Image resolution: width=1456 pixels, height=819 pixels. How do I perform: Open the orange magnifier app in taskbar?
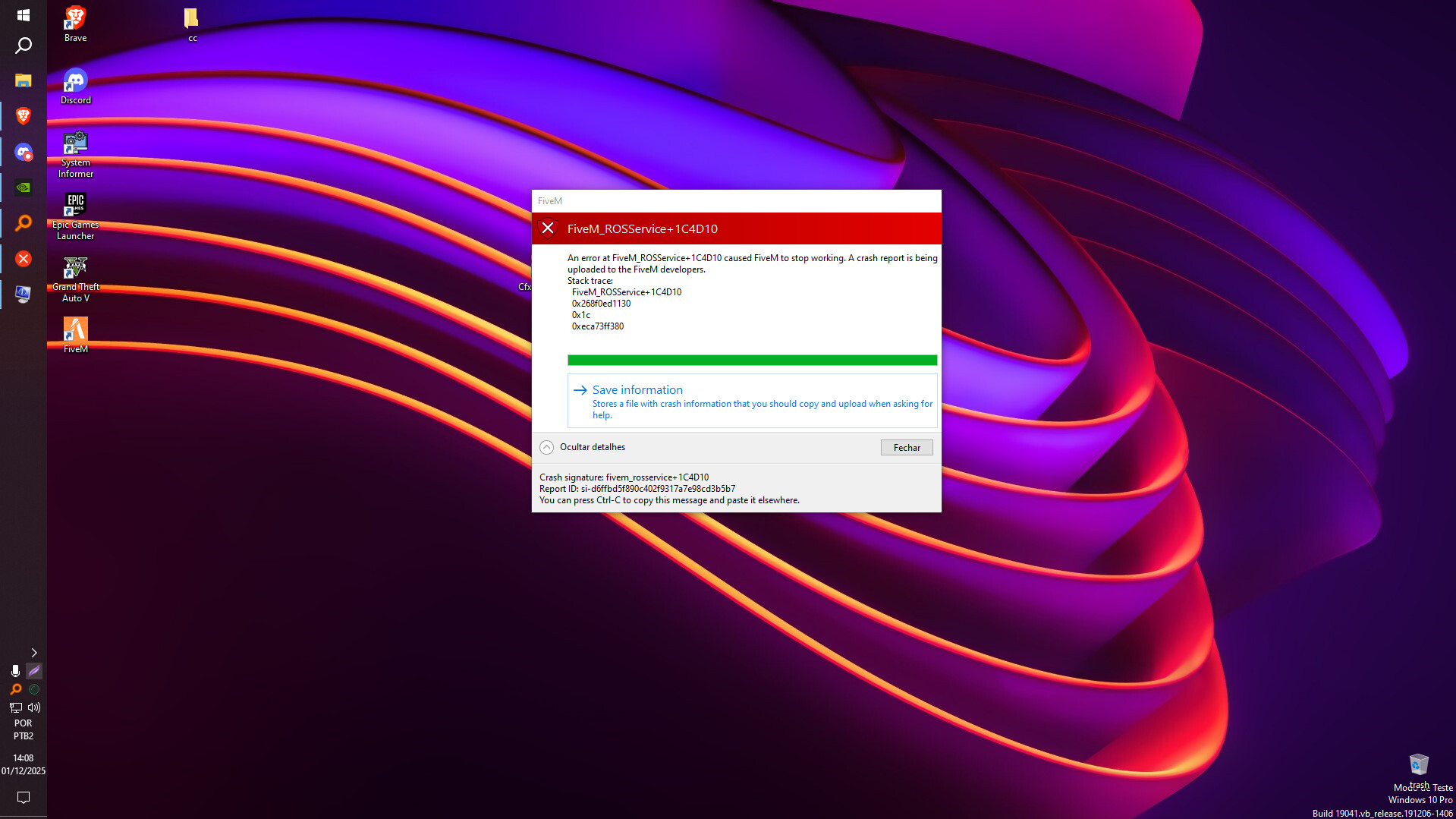pos(24,223)
